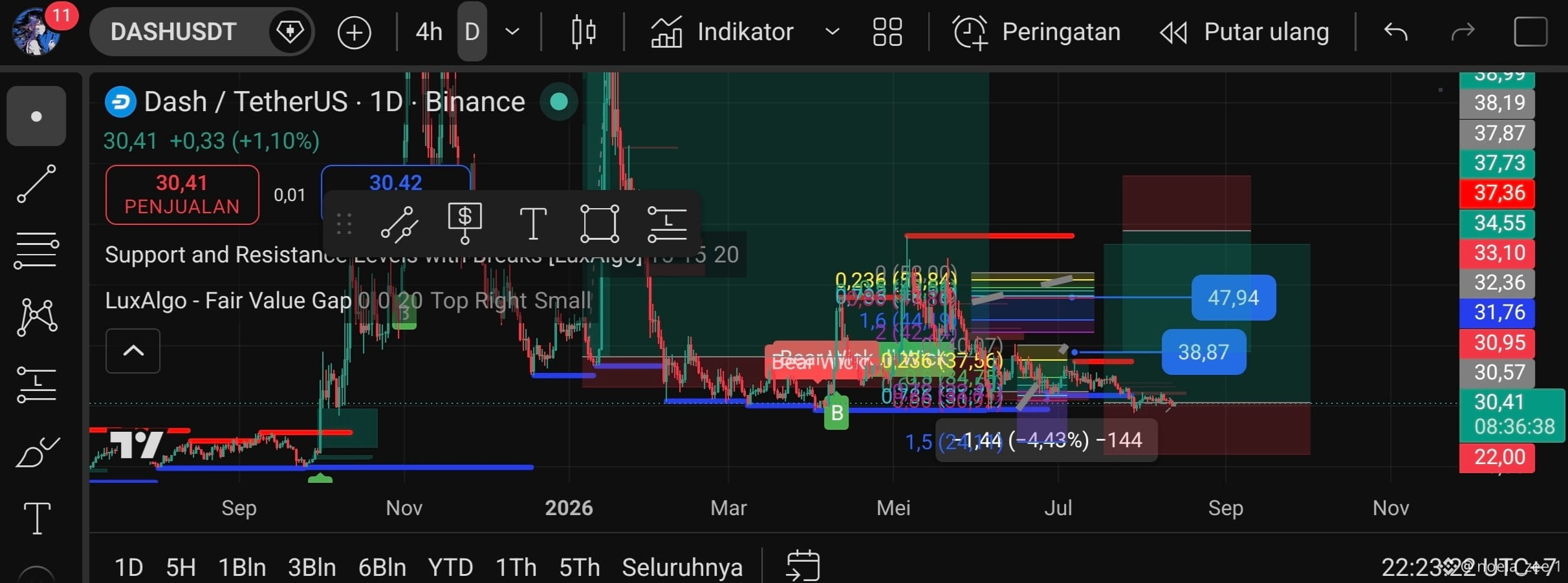
Task: Redo the action in top bar
Action: click(x=1463, y=32)
